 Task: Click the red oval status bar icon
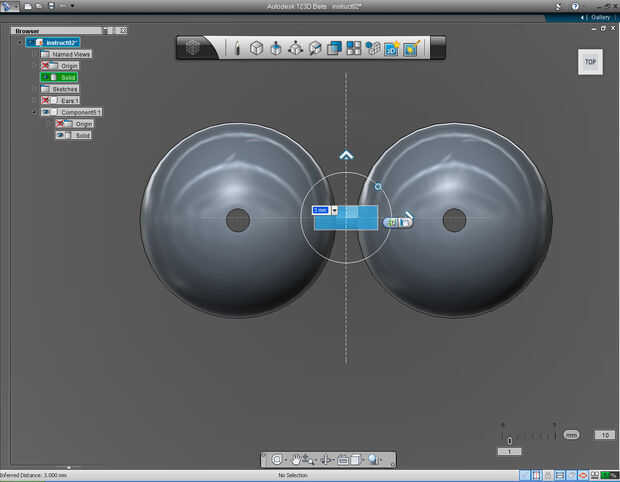pos(583,475)
